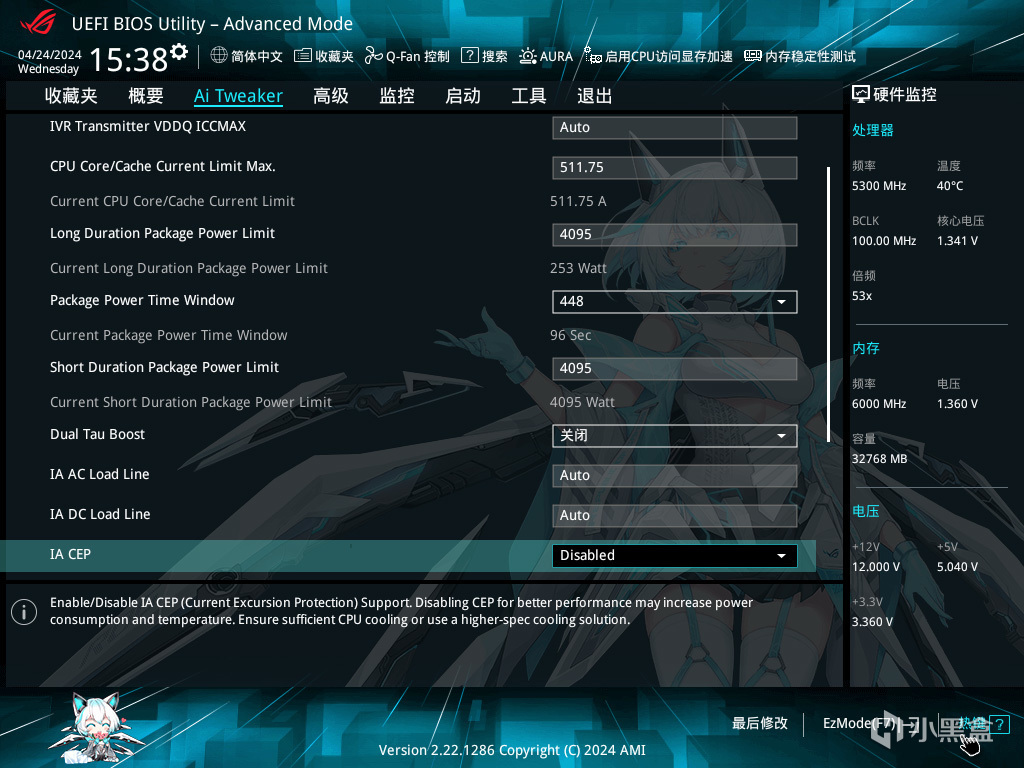Image resolution: width=1024 pixels, height=768 pixels.
Task: Change the IA CEP Disabled dropdown
Action: point(781,555)
